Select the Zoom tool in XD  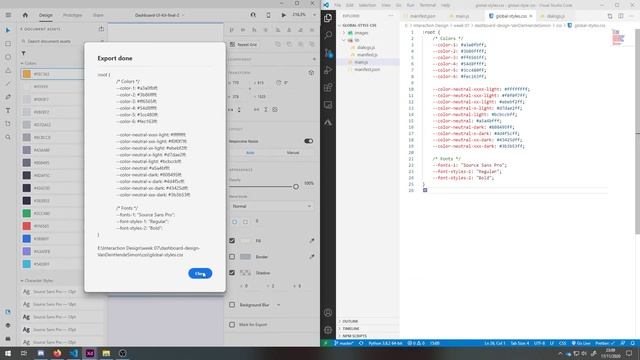(8, 138)
